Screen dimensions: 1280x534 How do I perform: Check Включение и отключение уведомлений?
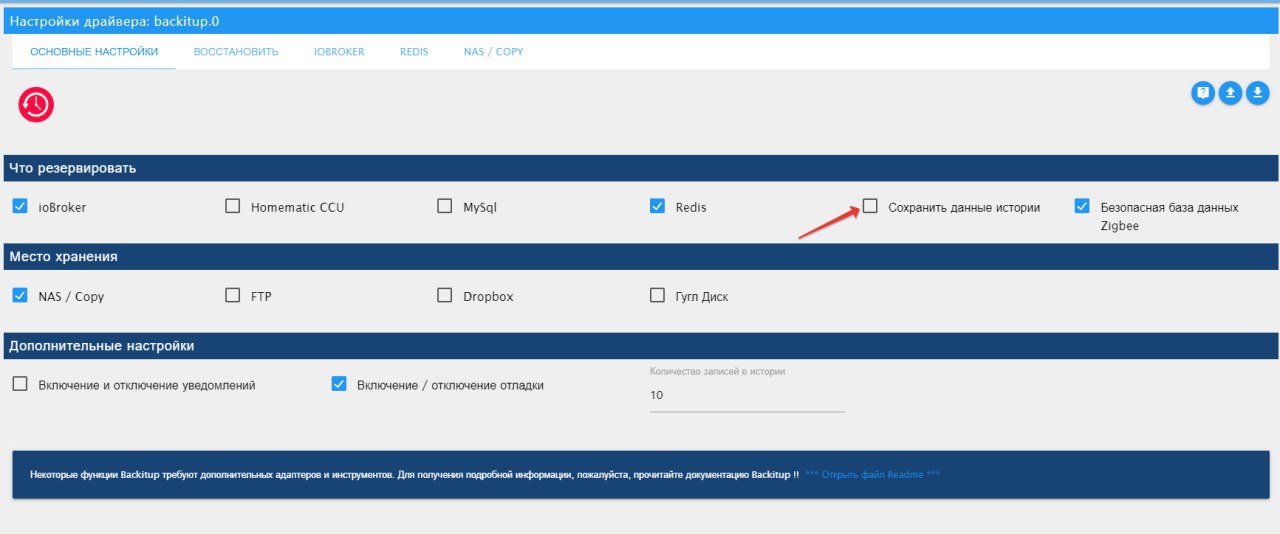pos(20,384)
